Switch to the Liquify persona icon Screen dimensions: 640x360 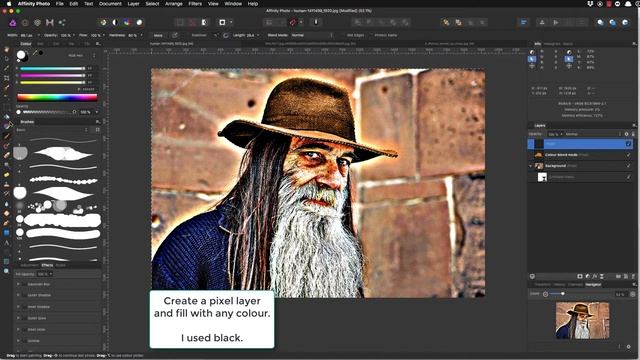click(25, 22)
